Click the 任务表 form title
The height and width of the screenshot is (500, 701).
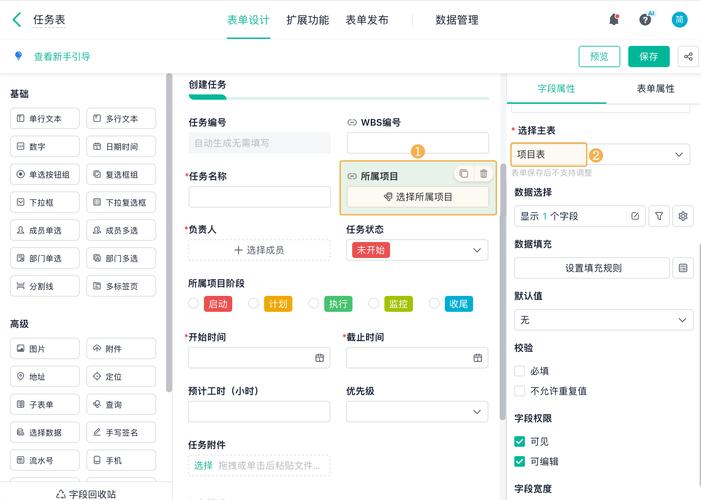[x=49, y=20]
